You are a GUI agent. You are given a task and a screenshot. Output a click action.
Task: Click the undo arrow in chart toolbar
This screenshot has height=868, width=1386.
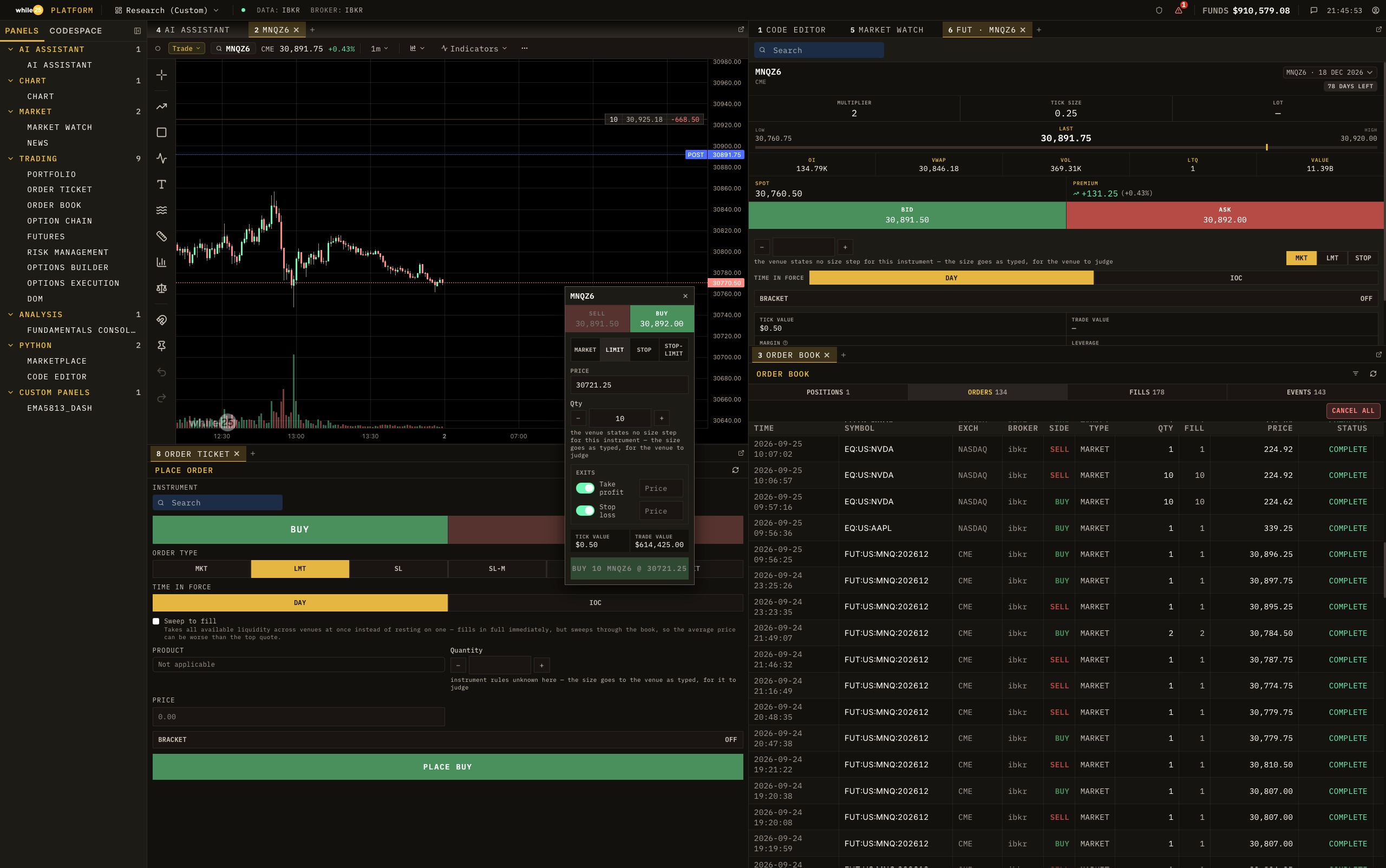click(x=161, y=372)
